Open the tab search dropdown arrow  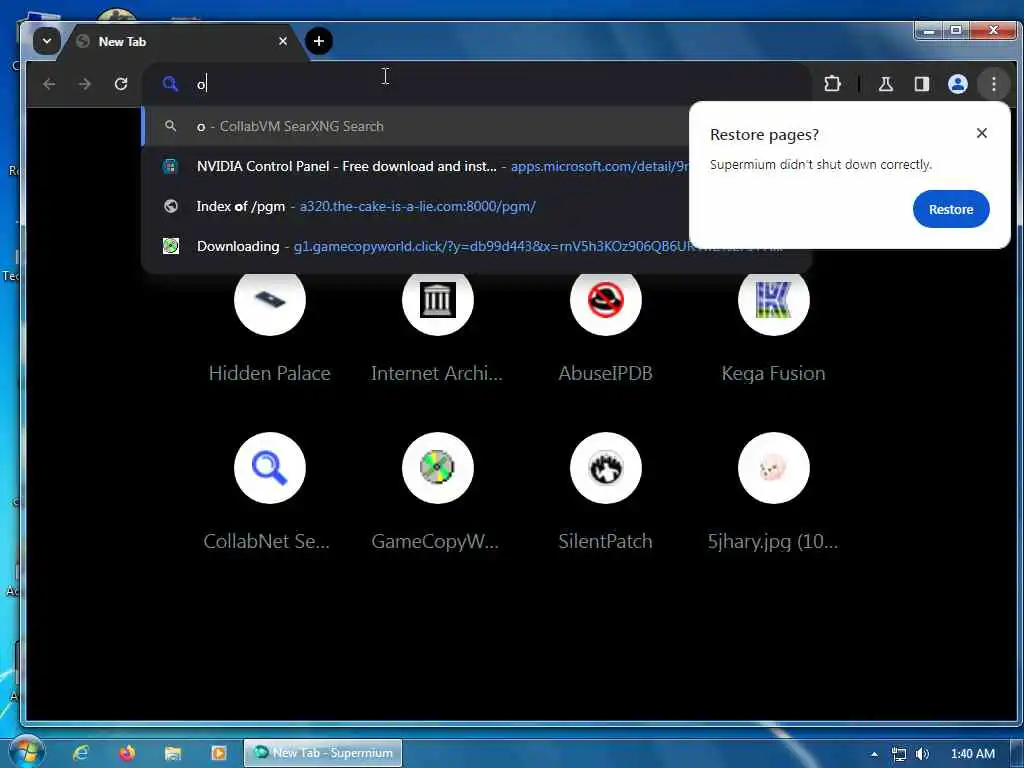(x=46, y=41)
